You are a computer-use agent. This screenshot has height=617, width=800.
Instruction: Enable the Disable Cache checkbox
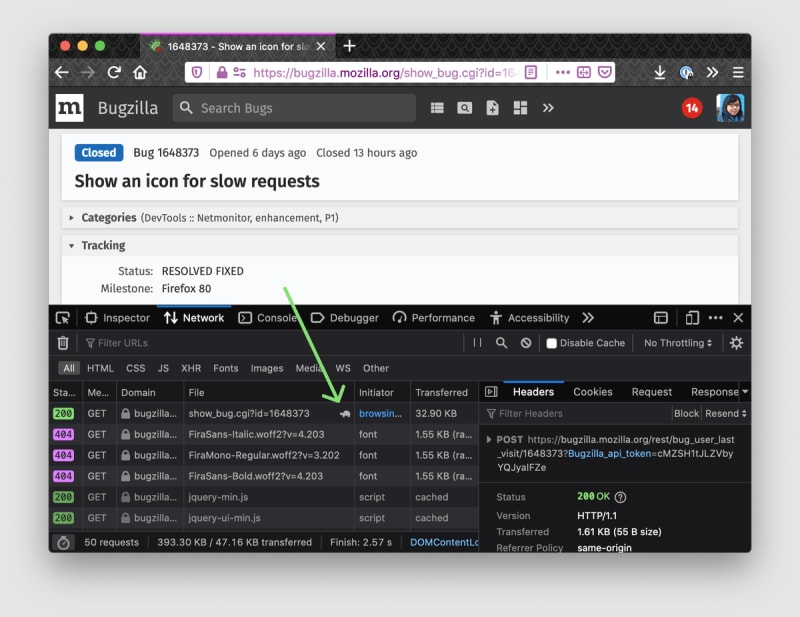[x=552, y=343]
